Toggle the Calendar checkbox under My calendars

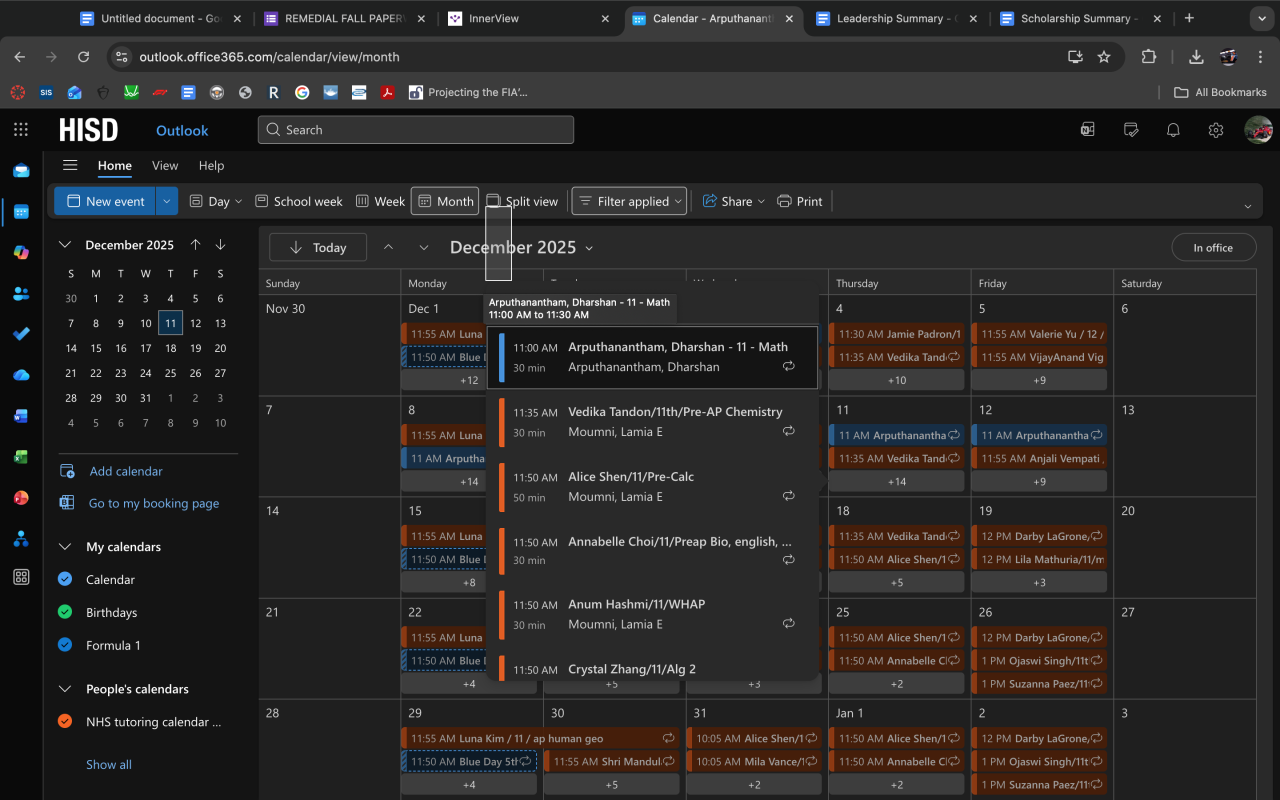point(65,579)
